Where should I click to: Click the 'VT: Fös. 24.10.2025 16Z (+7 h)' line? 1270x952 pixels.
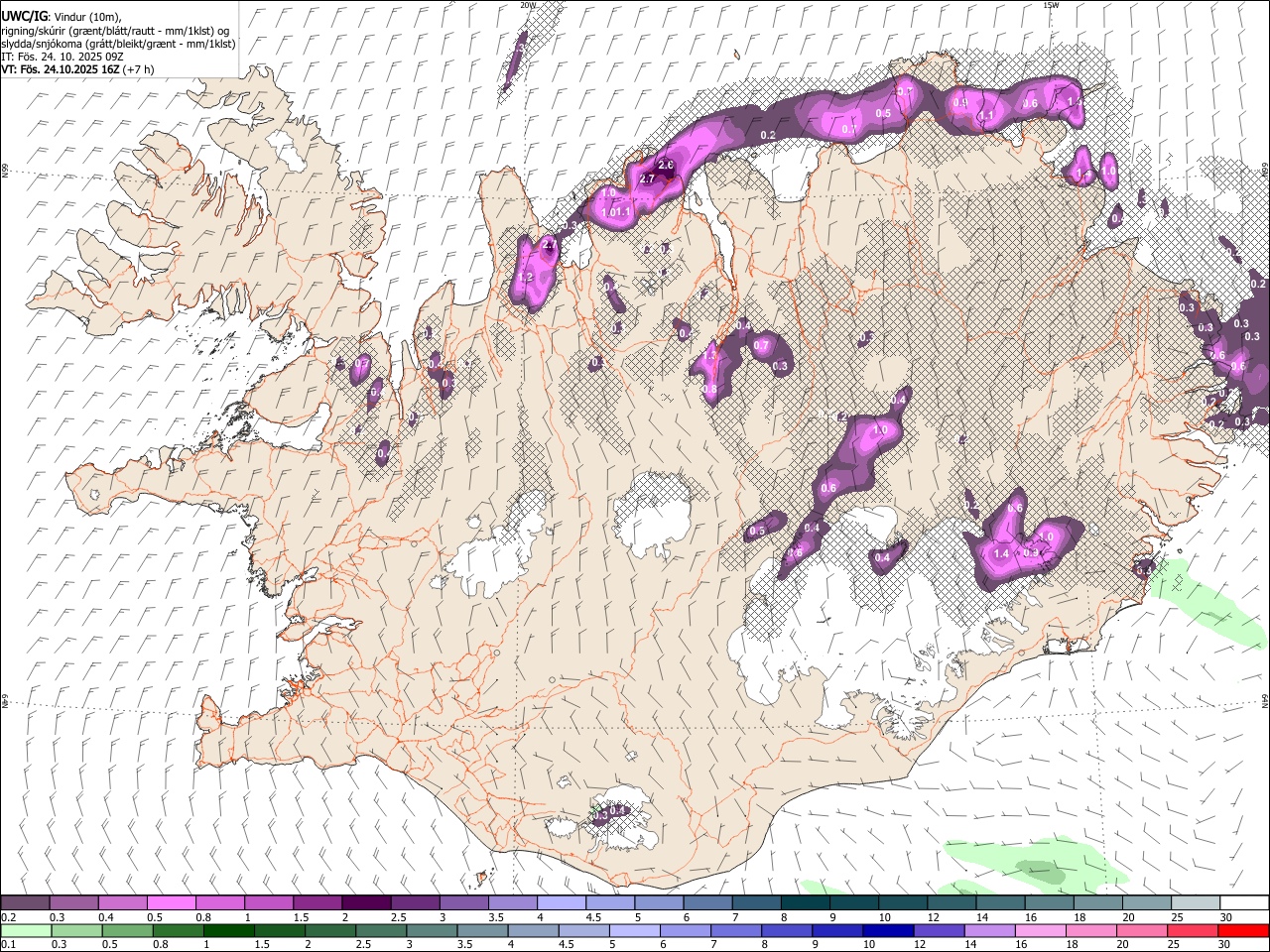pos(77,69)
